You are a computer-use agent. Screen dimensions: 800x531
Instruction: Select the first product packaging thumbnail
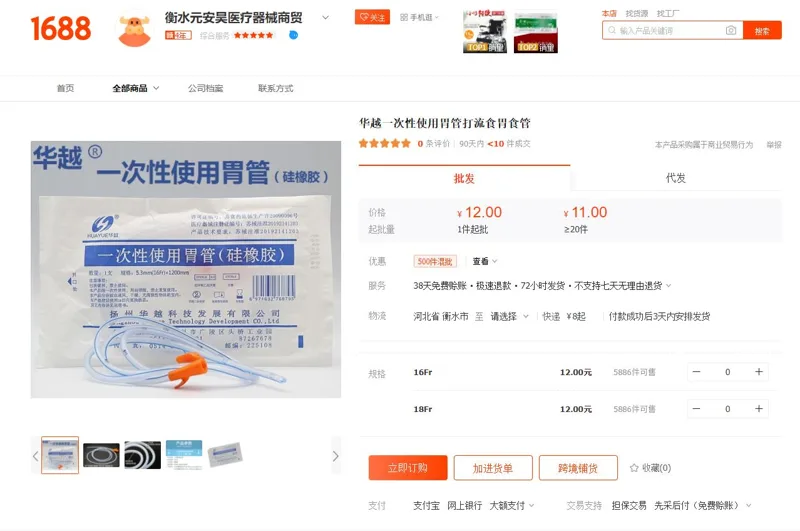coord(60,455)
